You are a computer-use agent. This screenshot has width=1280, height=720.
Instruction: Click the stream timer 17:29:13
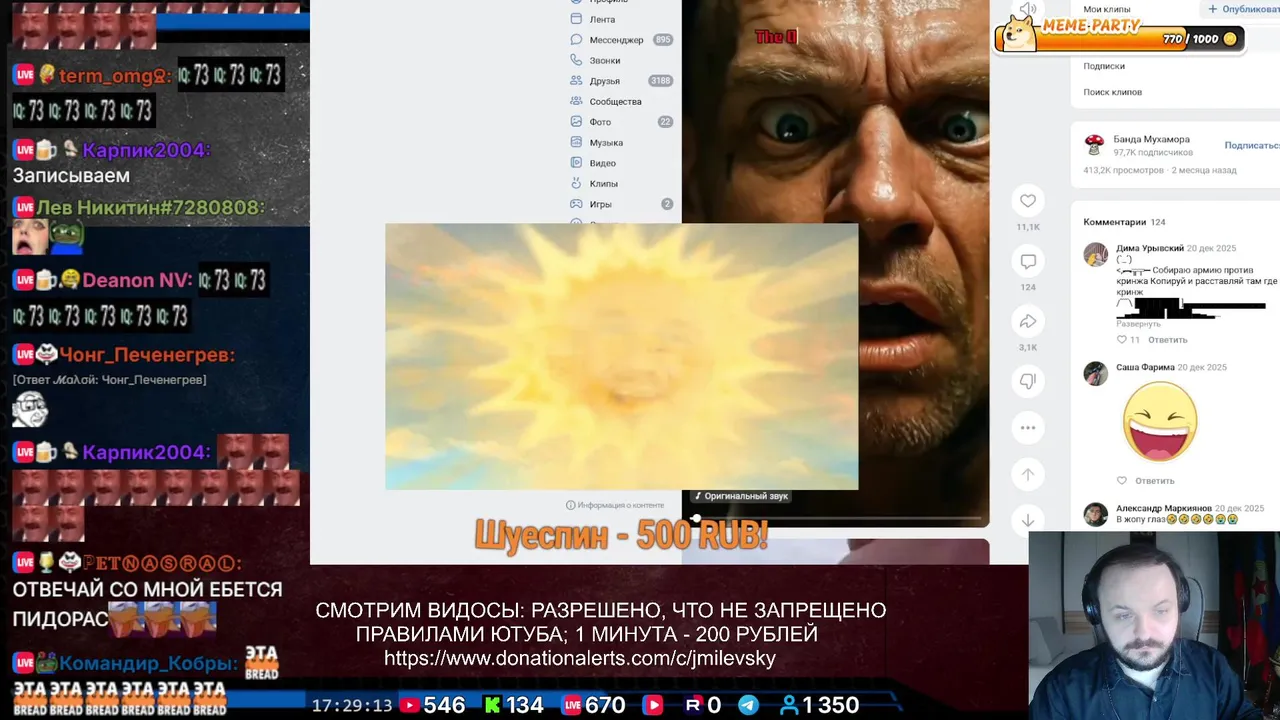point(352,705)
